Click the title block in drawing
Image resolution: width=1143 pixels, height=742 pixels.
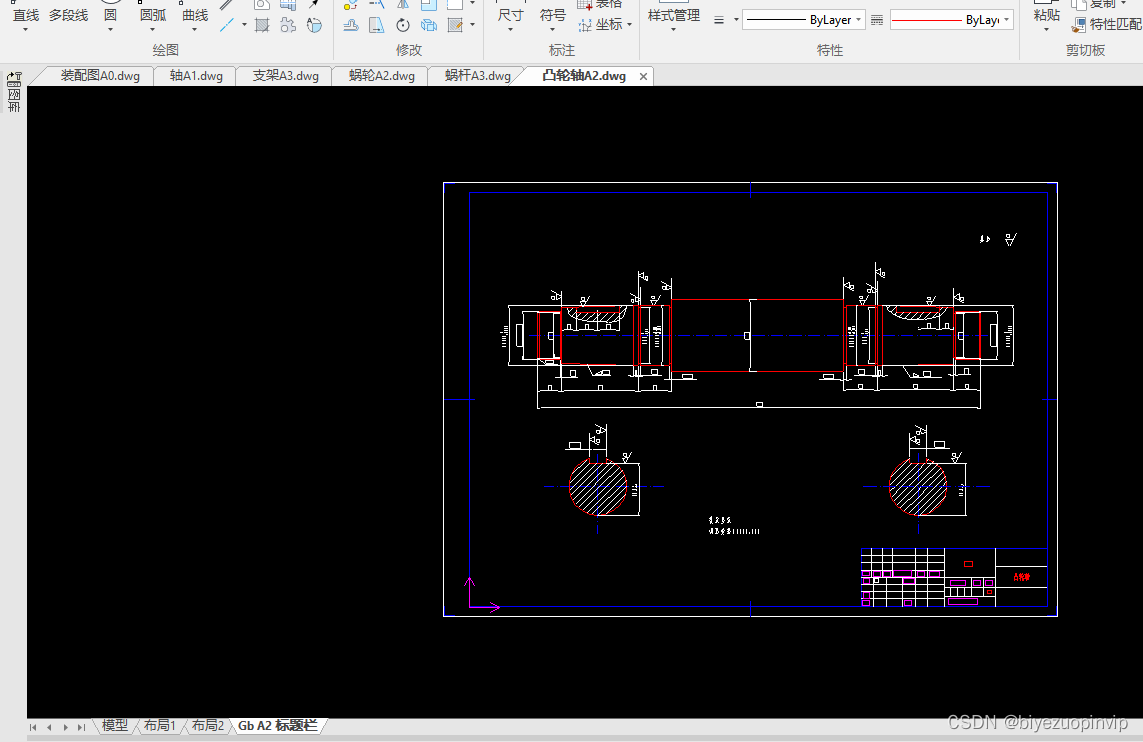click(x=954, y=577)
